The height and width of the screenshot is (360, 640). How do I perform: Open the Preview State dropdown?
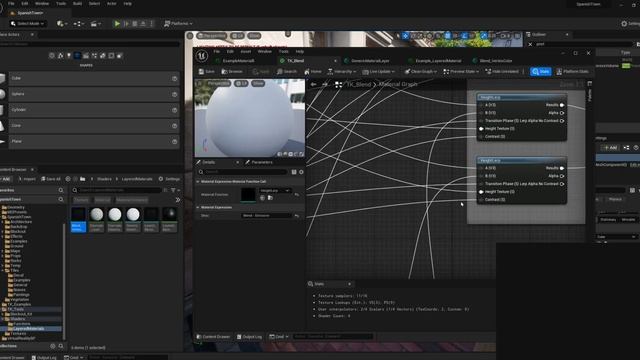pyautogui.click(x=461, y=71)
